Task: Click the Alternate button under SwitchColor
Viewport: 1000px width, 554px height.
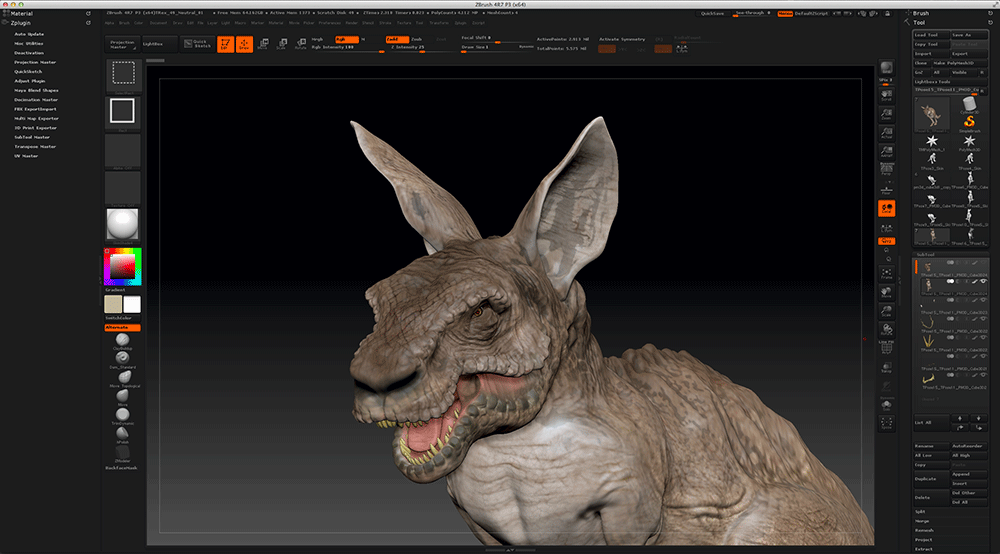Action: (x=122, y=327)
